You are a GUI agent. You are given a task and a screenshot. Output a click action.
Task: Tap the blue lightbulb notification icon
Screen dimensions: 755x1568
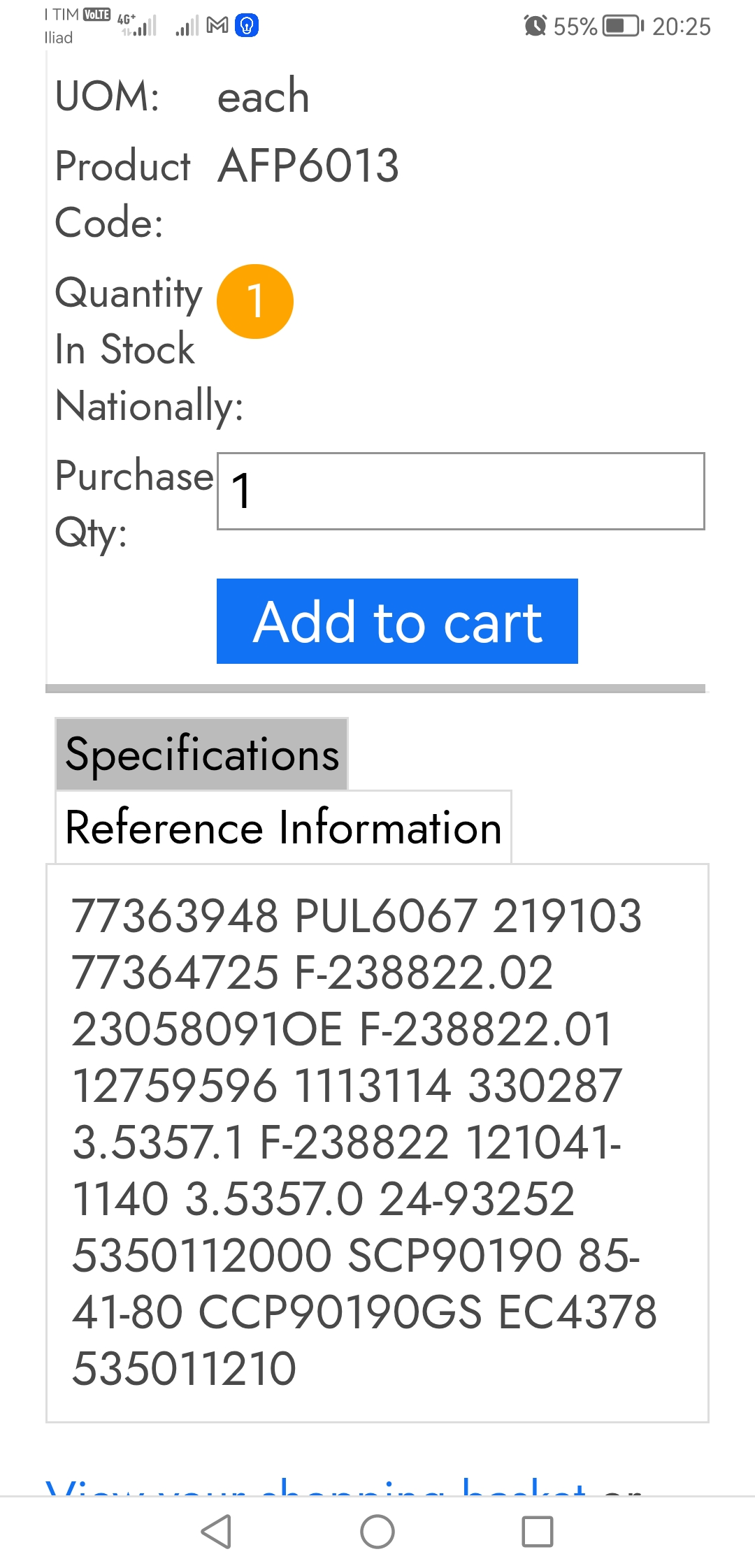247,26
